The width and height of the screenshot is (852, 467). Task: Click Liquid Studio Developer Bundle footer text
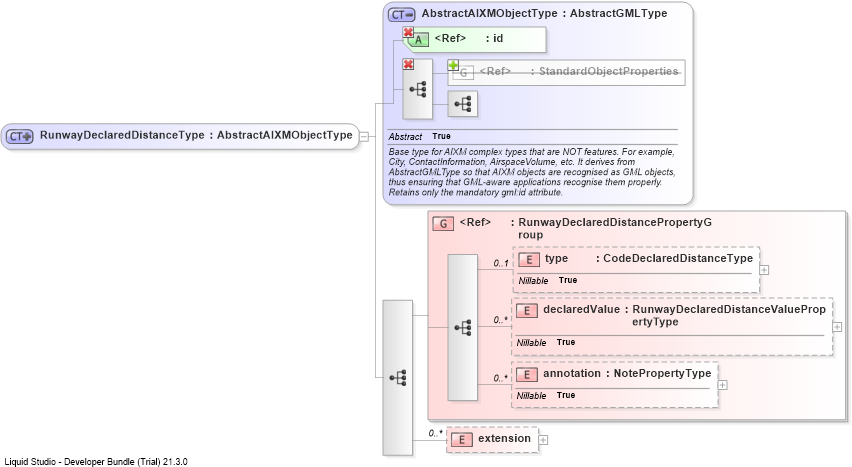[x=96, y=462]
